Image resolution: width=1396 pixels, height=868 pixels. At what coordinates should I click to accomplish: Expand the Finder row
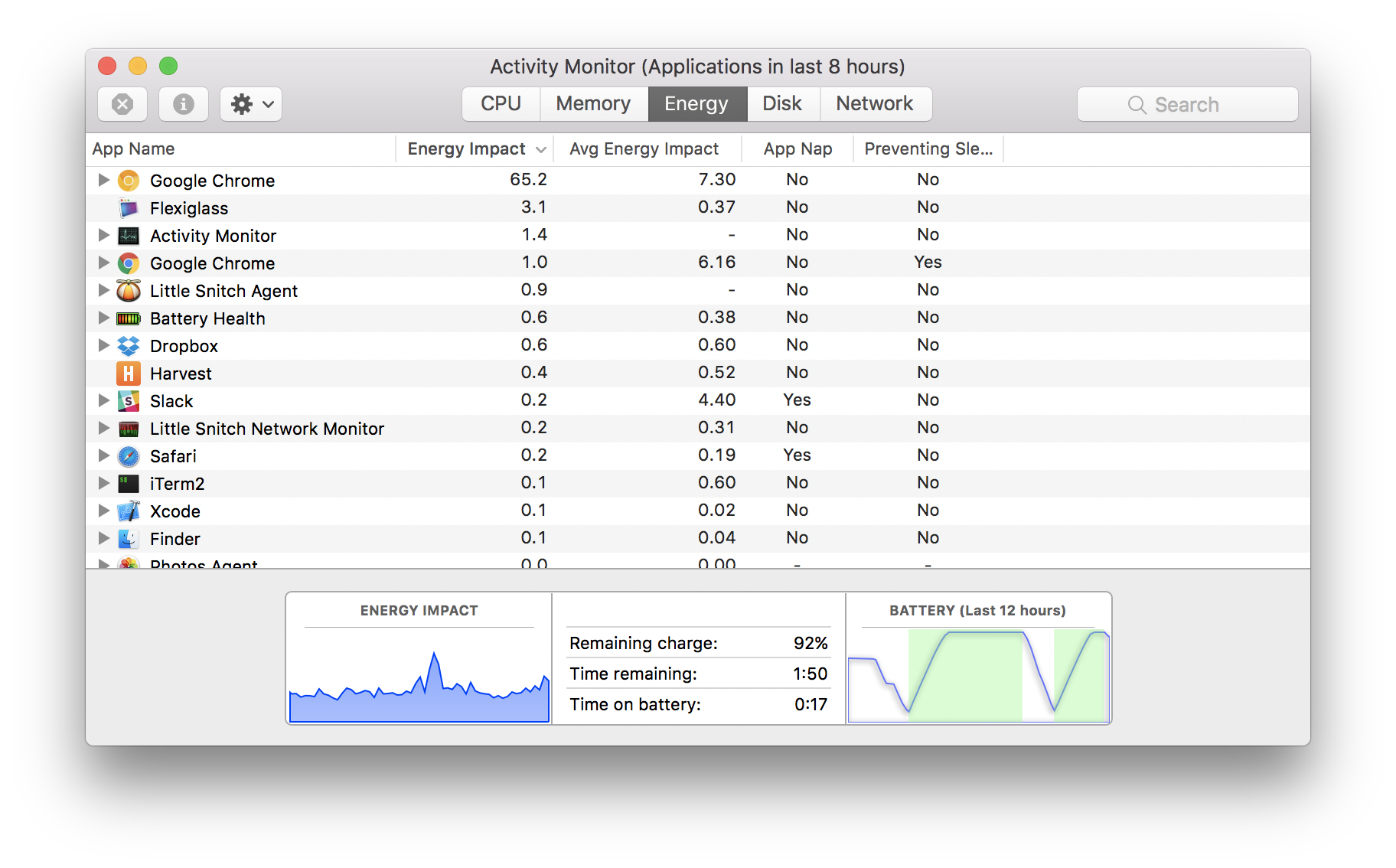[x=103, y=538]
